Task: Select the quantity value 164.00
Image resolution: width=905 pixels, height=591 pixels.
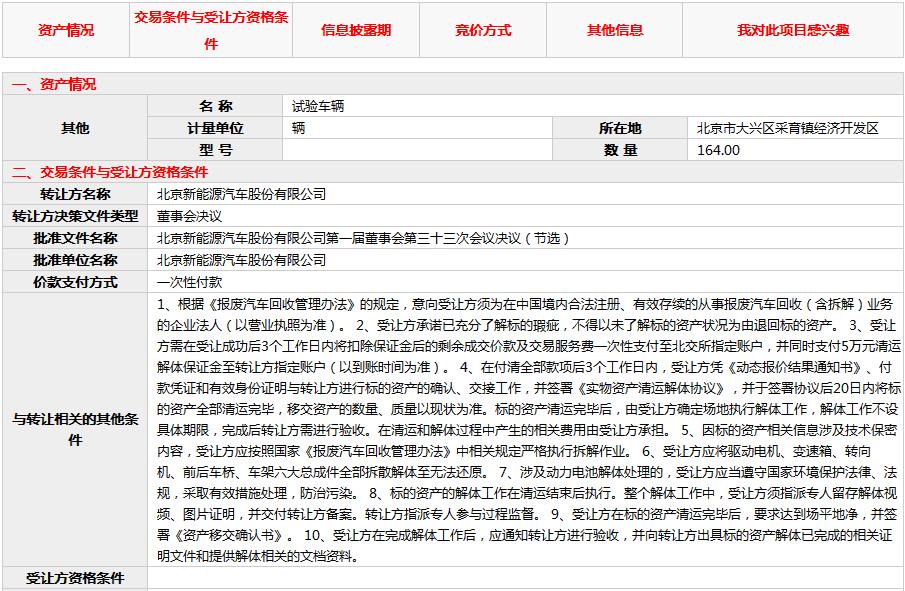Action: pos(719,150)
